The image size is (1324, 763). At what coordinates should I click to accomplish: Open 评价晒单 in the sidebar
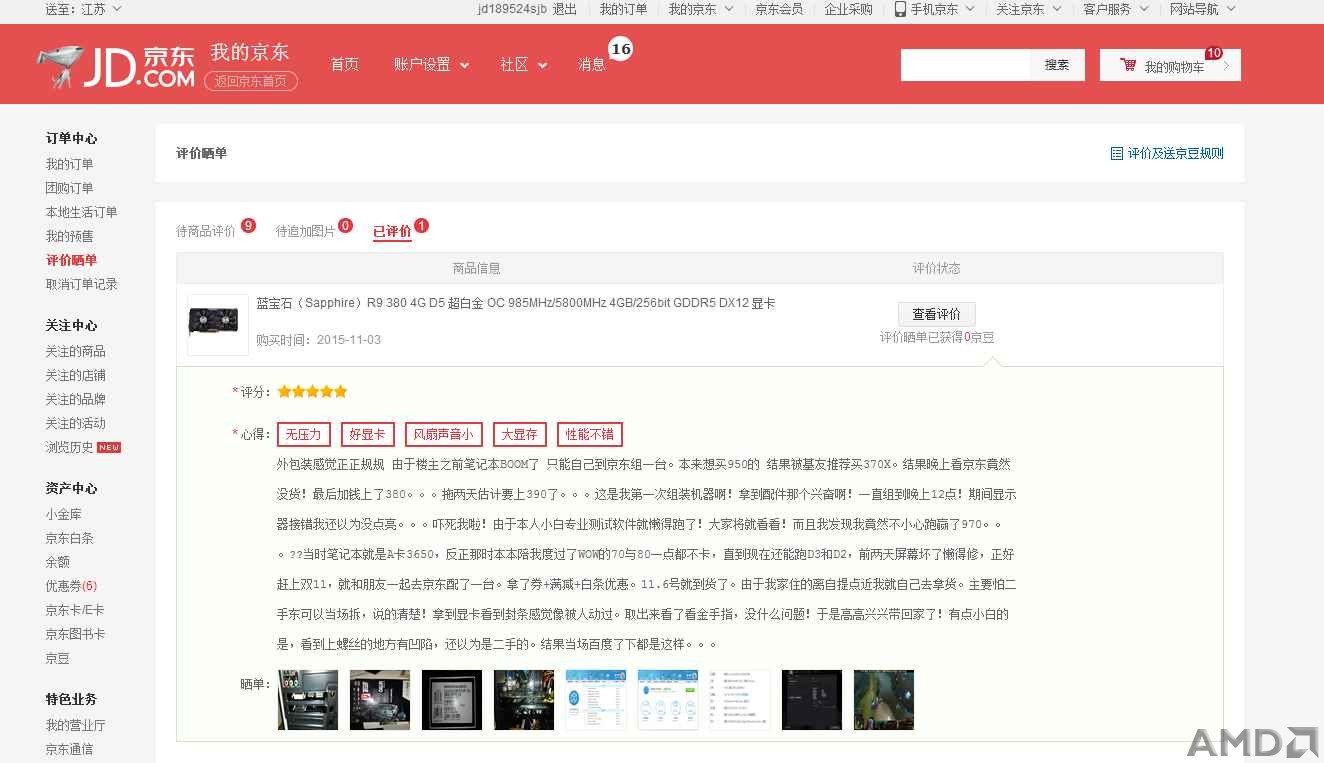(71, 260)
